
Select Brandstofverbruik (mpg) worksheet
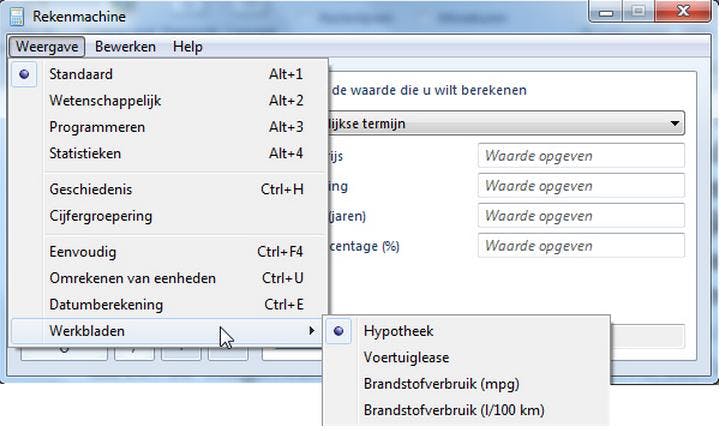[x=441, y=384]
